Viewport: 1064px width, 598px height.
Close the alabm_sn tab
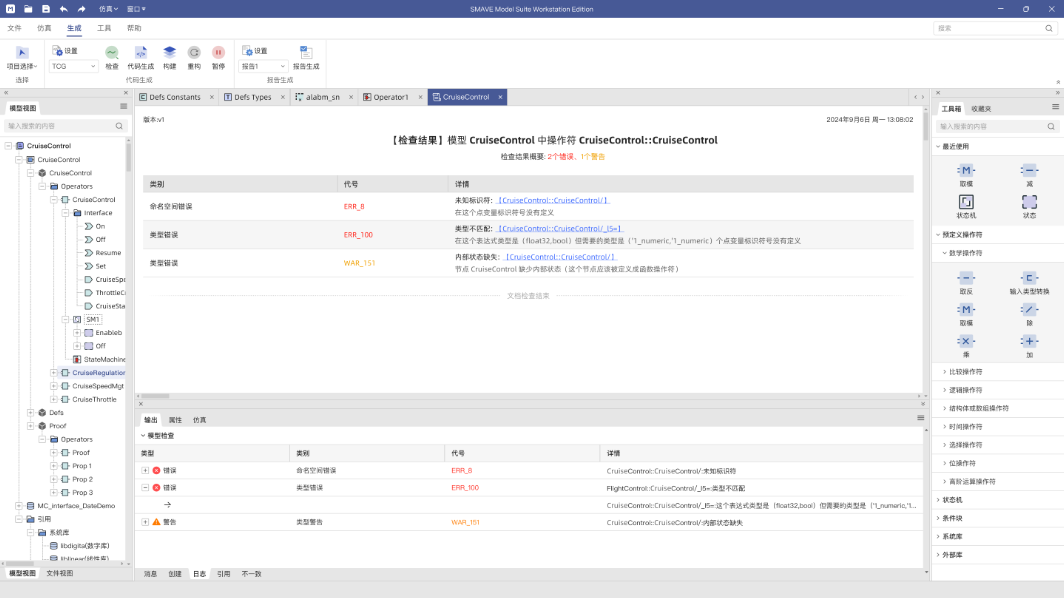[351, 97]
